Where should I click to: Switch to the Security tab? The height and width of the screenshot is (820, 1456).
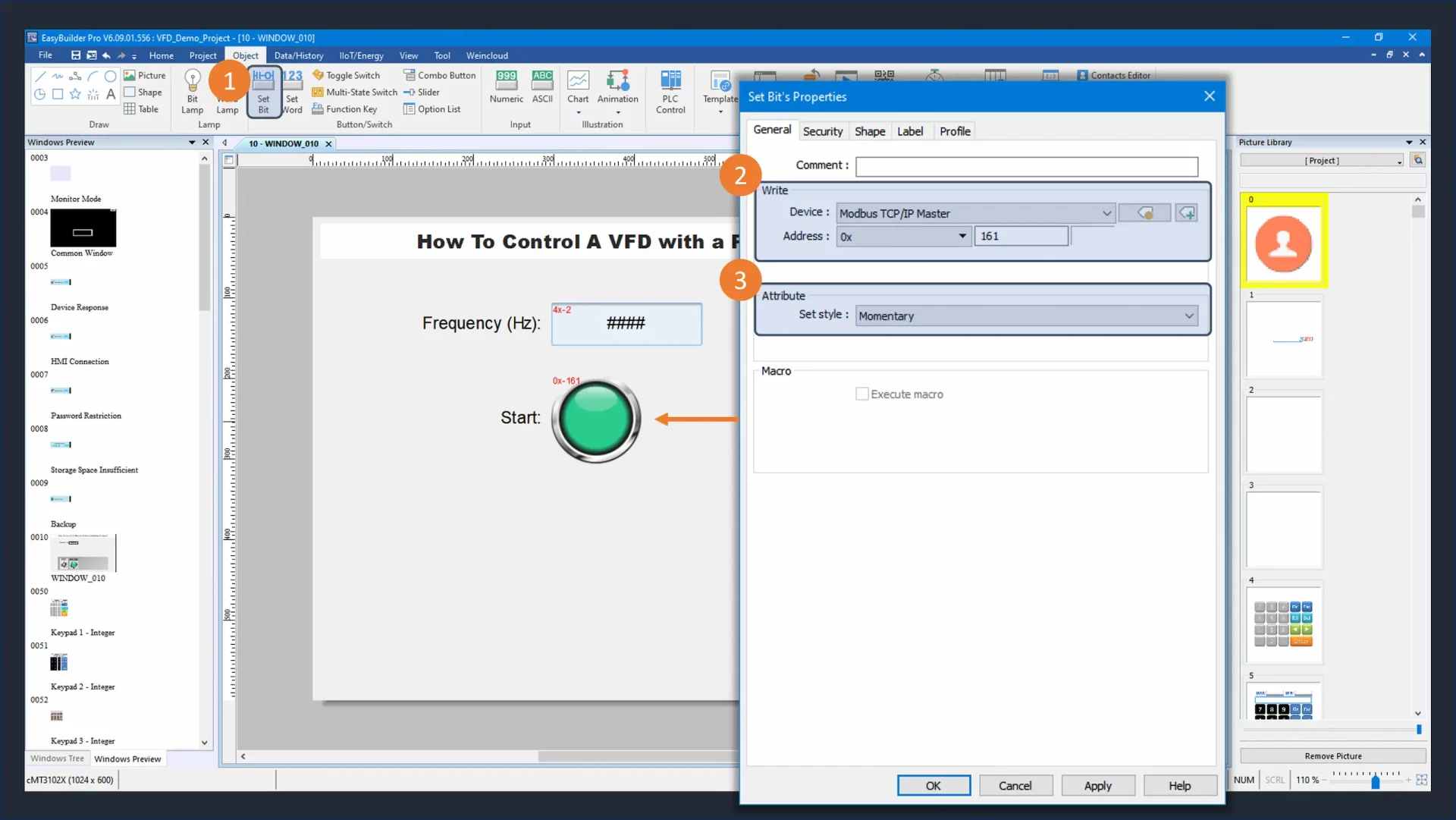(822, 131)
